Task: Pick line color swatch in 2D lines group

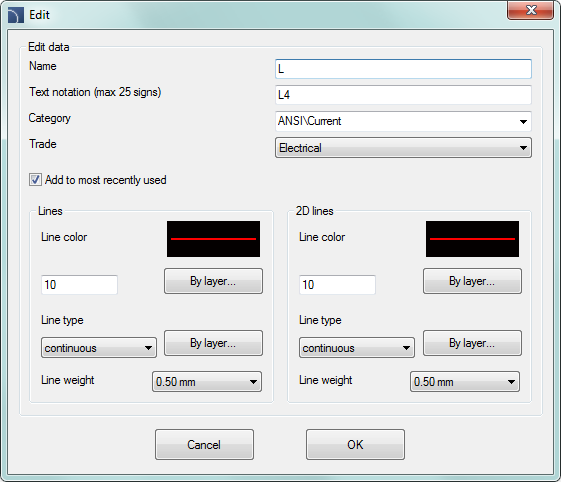Action: coord(472,239)
